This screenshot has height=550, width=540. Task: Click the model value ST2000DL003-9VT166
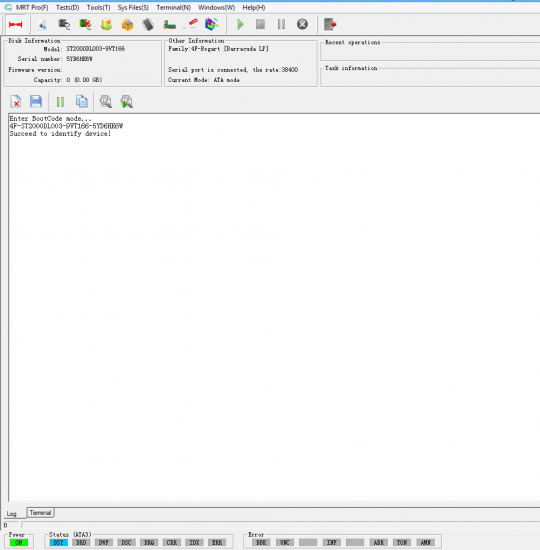click(x=95, y=49)
